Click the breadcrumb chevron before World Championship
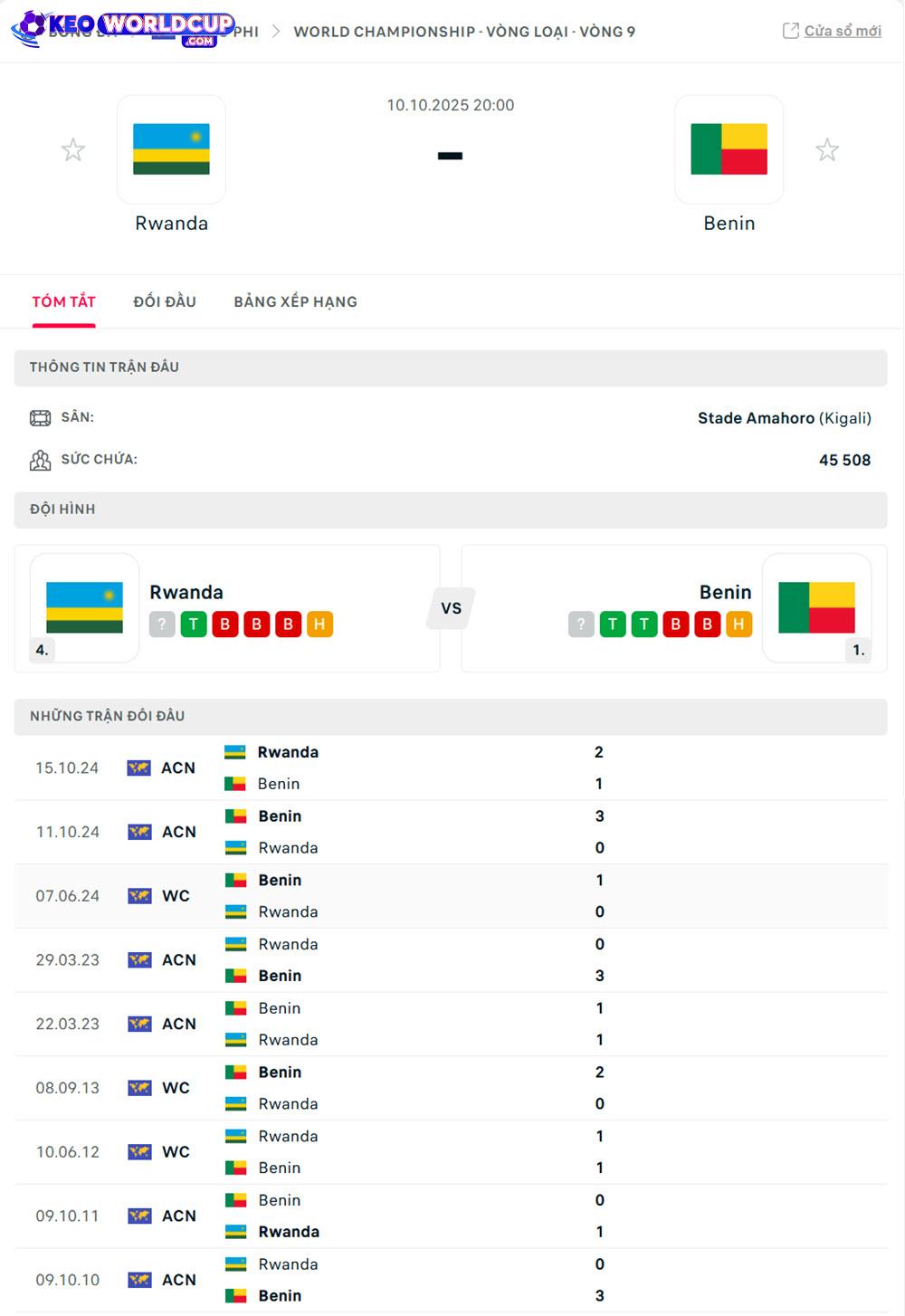This screenshot has height=1316, width=905. point(275,32)
